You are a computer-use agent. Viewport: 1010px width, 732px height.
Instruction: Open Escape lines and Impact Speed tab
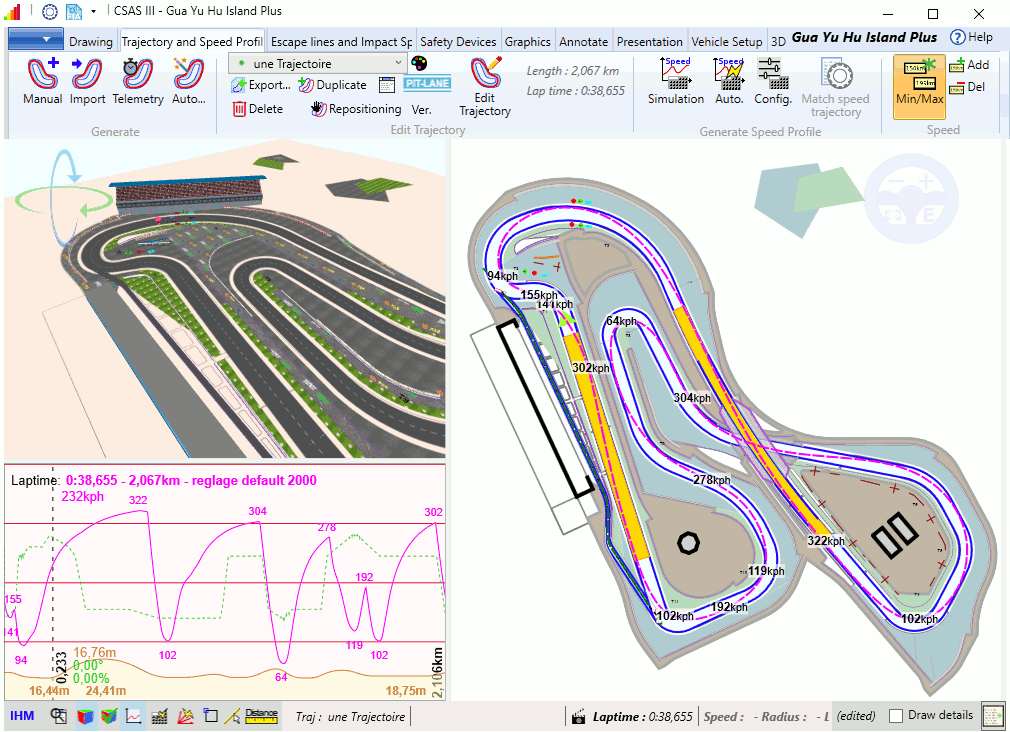[x=341, y=42]
